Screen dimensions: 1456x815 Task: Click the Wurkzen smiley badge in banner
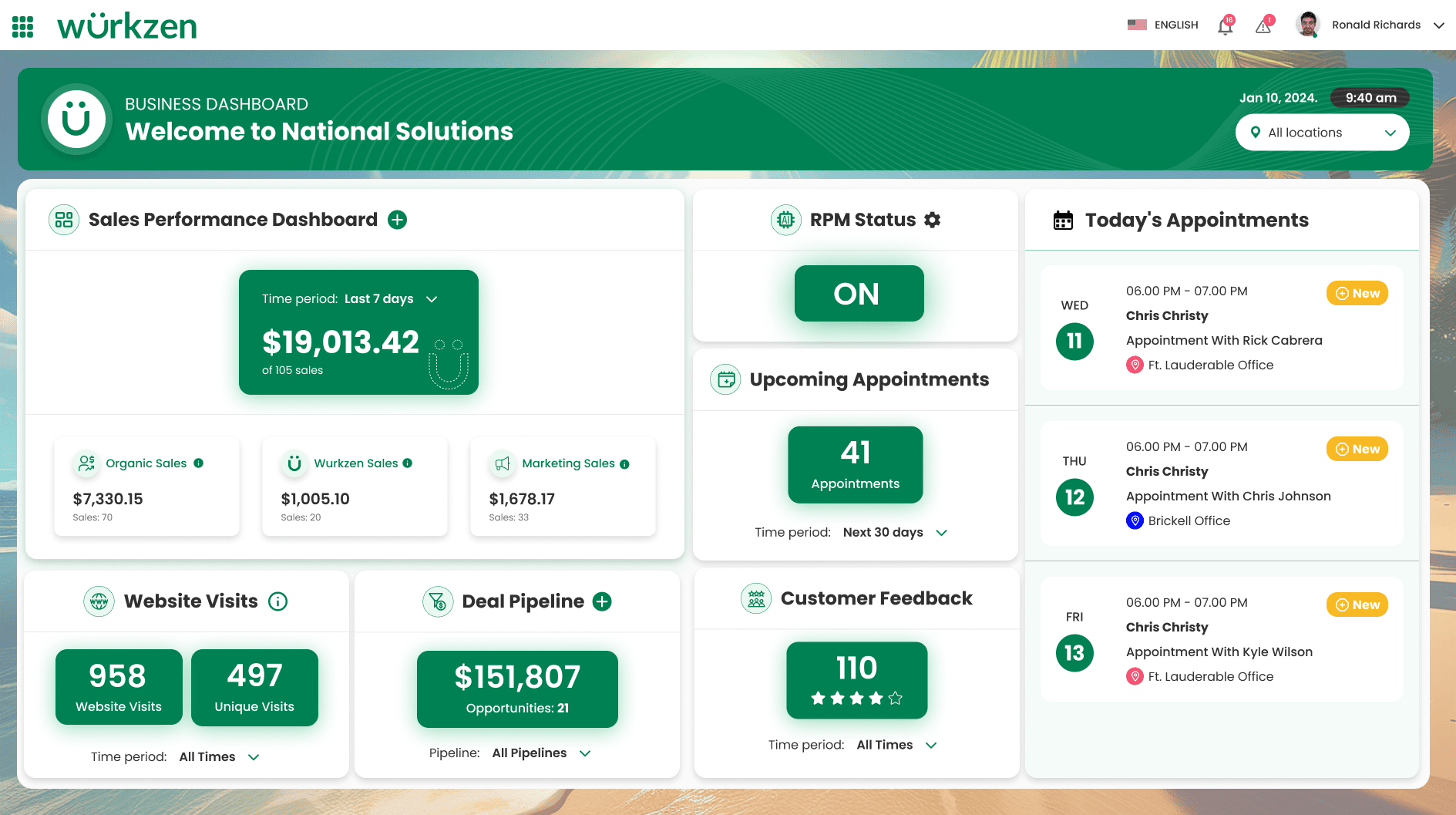76,119
